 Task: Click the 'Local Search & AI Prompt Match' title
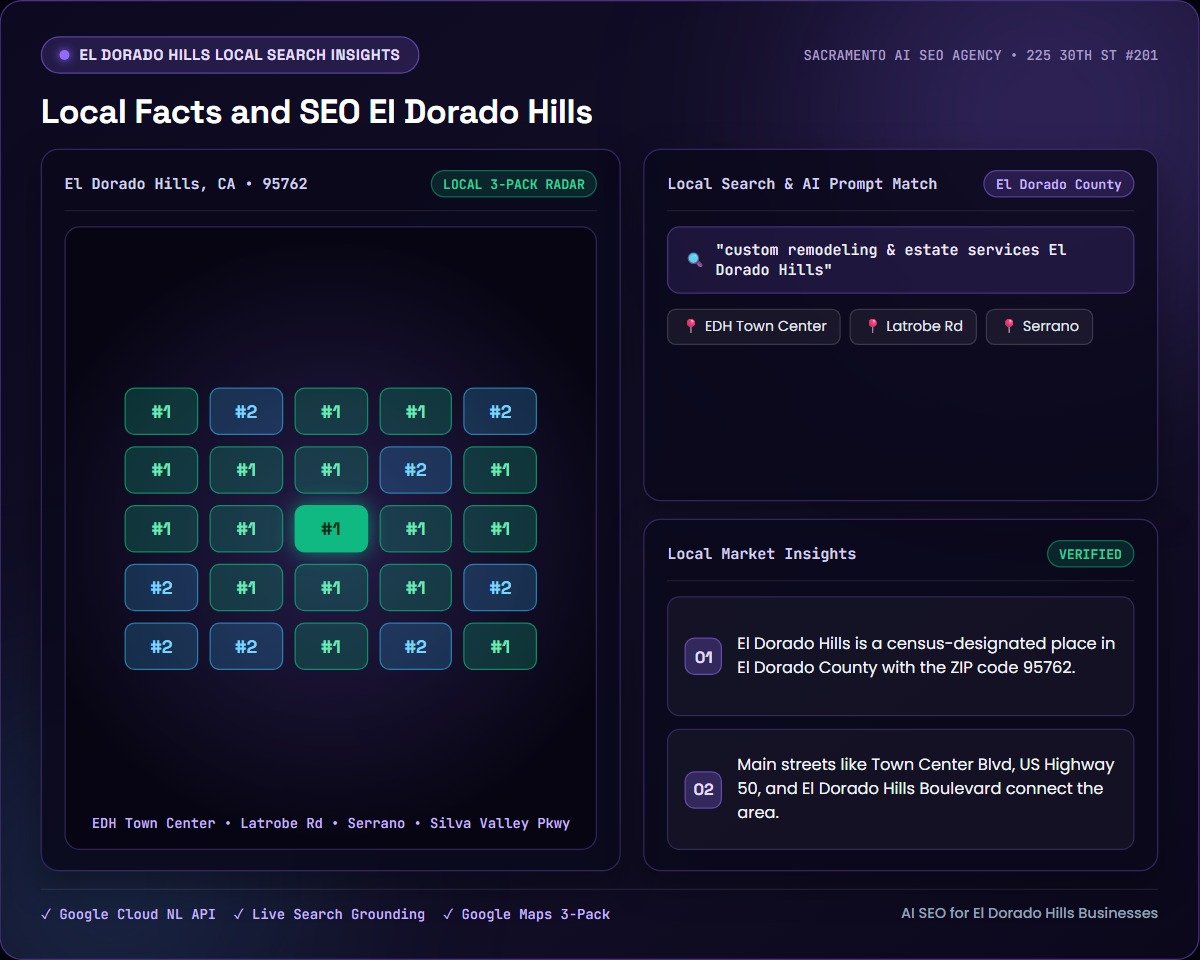click(802, 184)
